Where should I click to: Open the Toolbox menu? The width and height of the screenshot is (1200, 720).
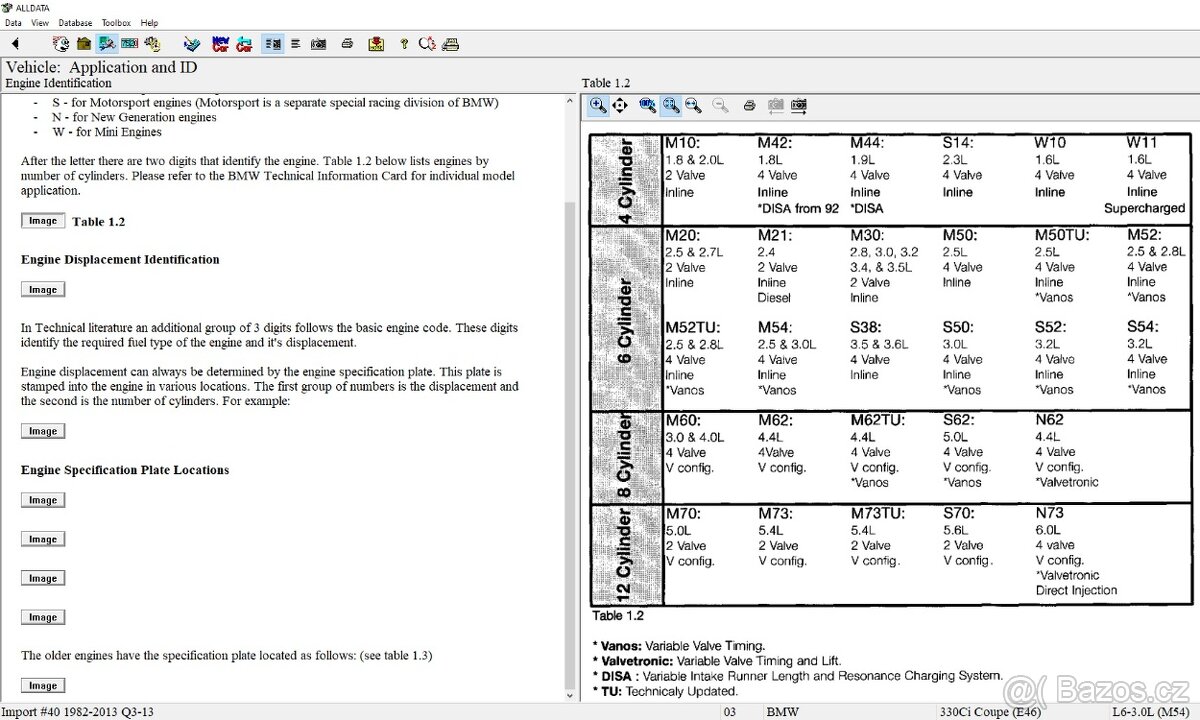116,22
